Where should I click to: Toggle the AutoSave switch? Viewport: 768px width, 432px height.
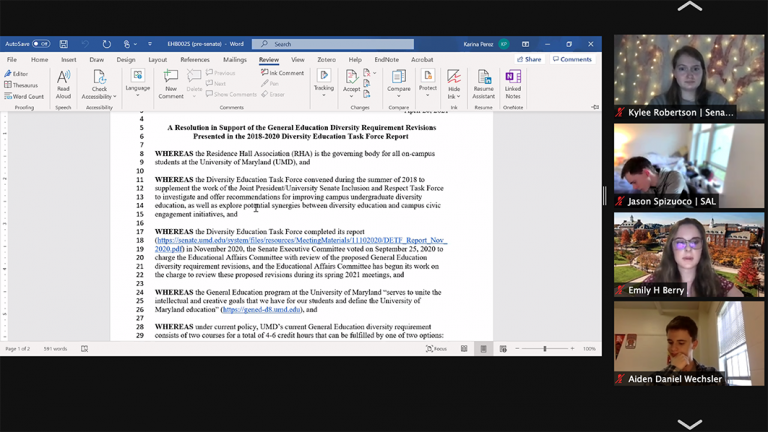(40, 44)
